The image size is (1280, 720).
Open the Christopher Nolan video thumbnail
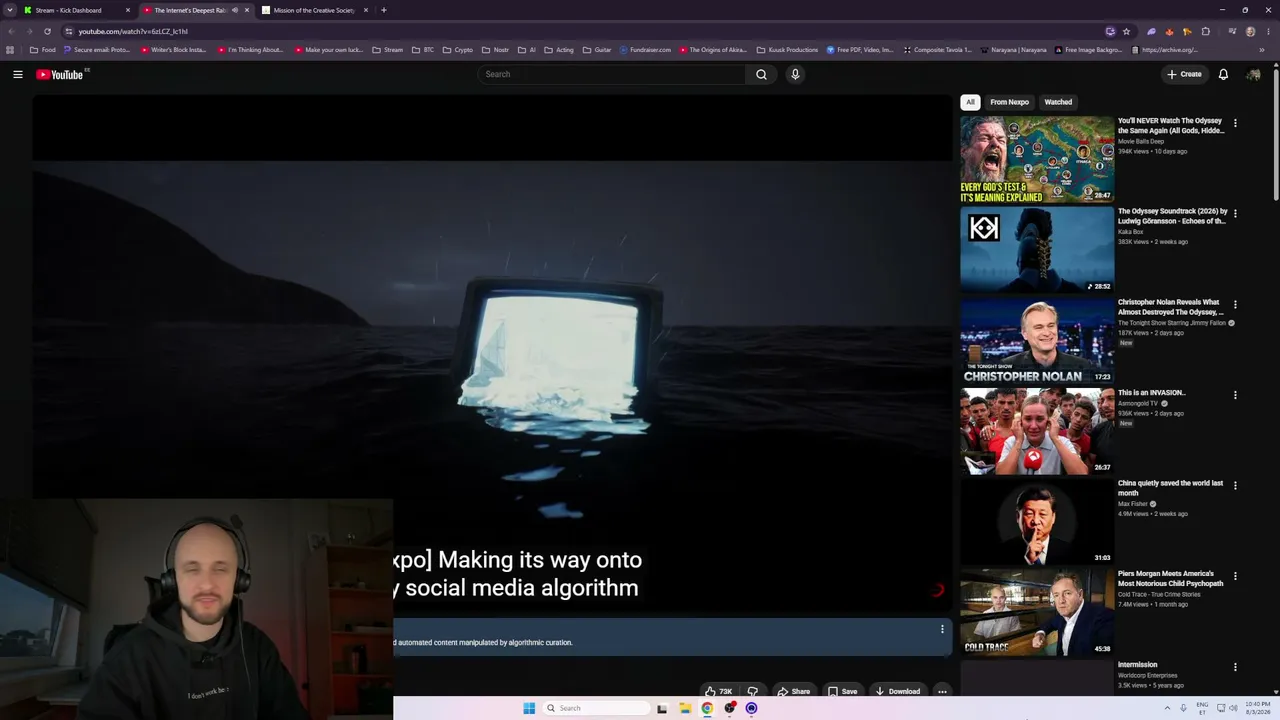point(1037,341)
